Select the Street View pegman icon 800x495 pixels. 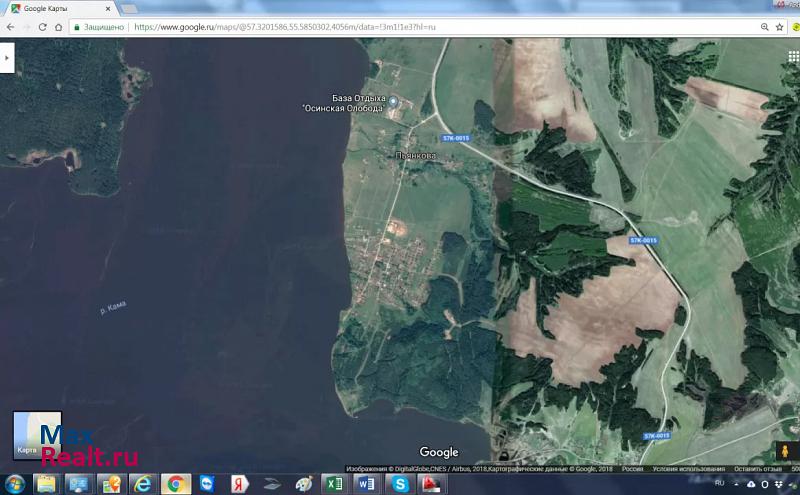tap(783, 450)
